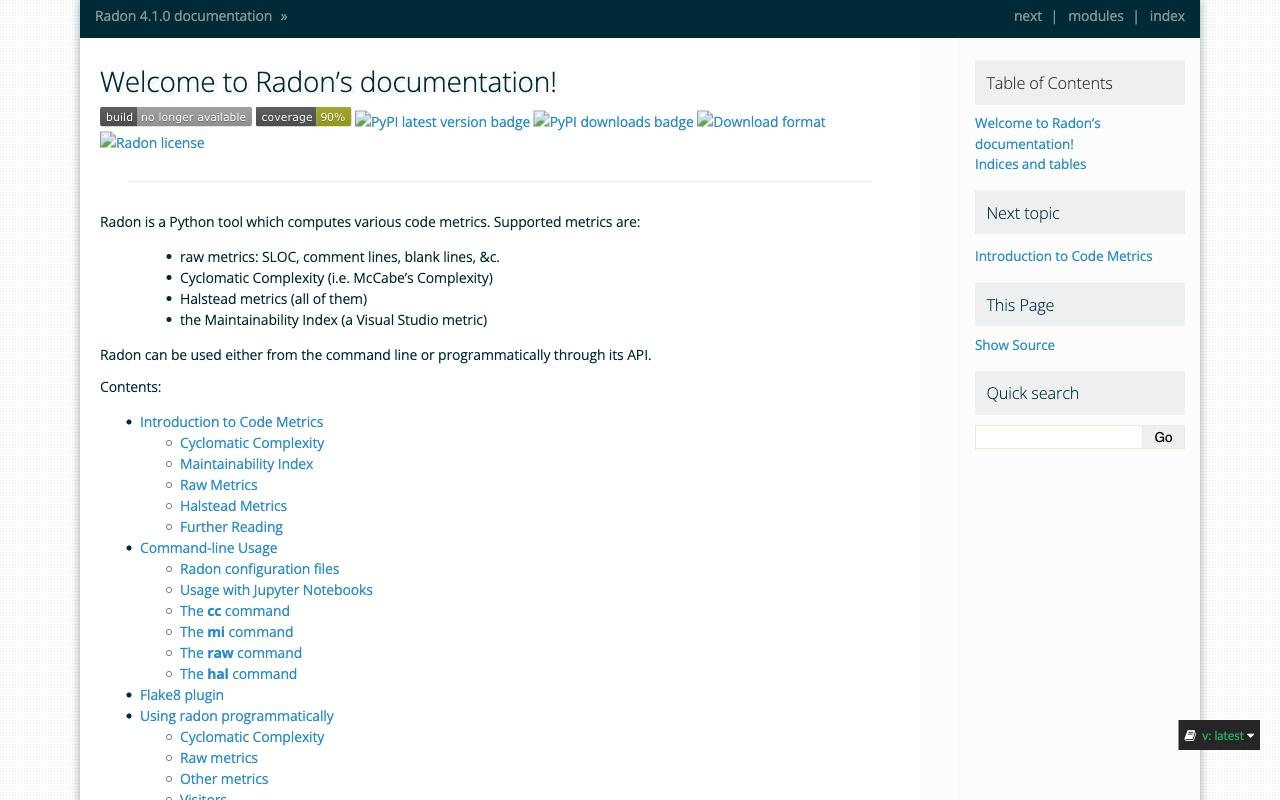The height and width of the screenshot is (800, 1280).
Task: Open Other metrics contents link
Action: (224, 779)
